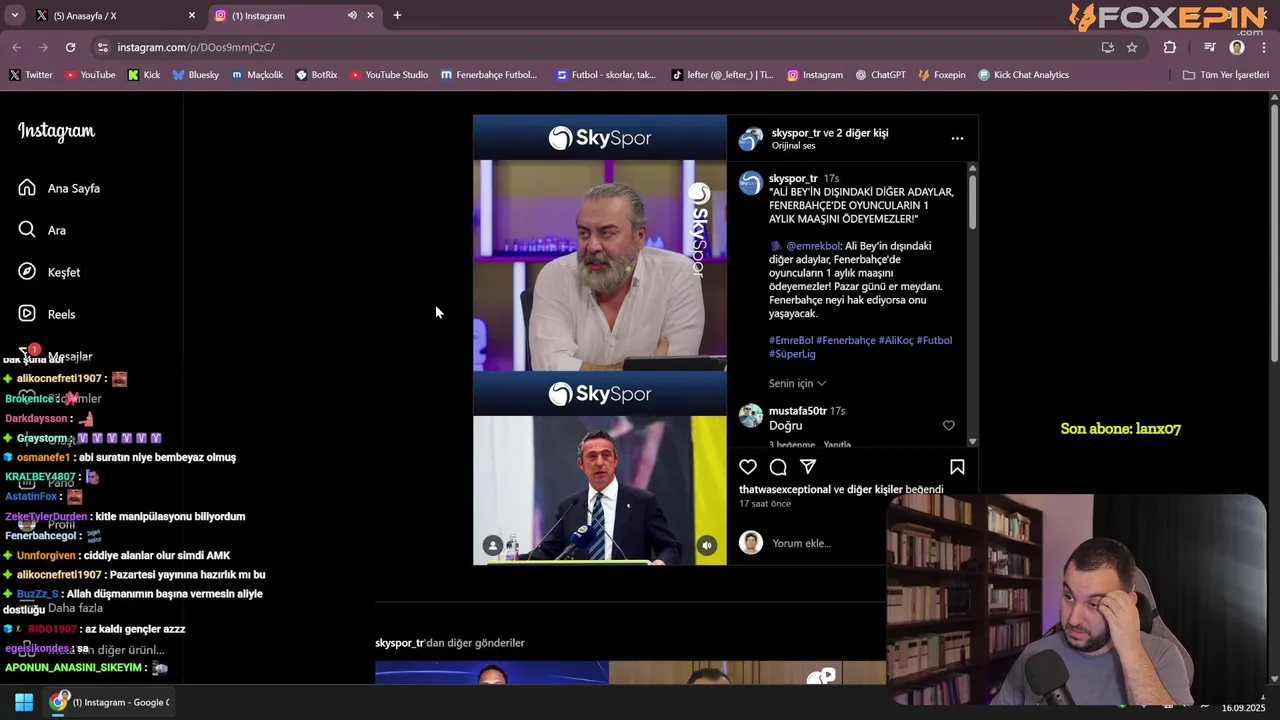Bookmark this page with the star icon

coord(1132,47)
